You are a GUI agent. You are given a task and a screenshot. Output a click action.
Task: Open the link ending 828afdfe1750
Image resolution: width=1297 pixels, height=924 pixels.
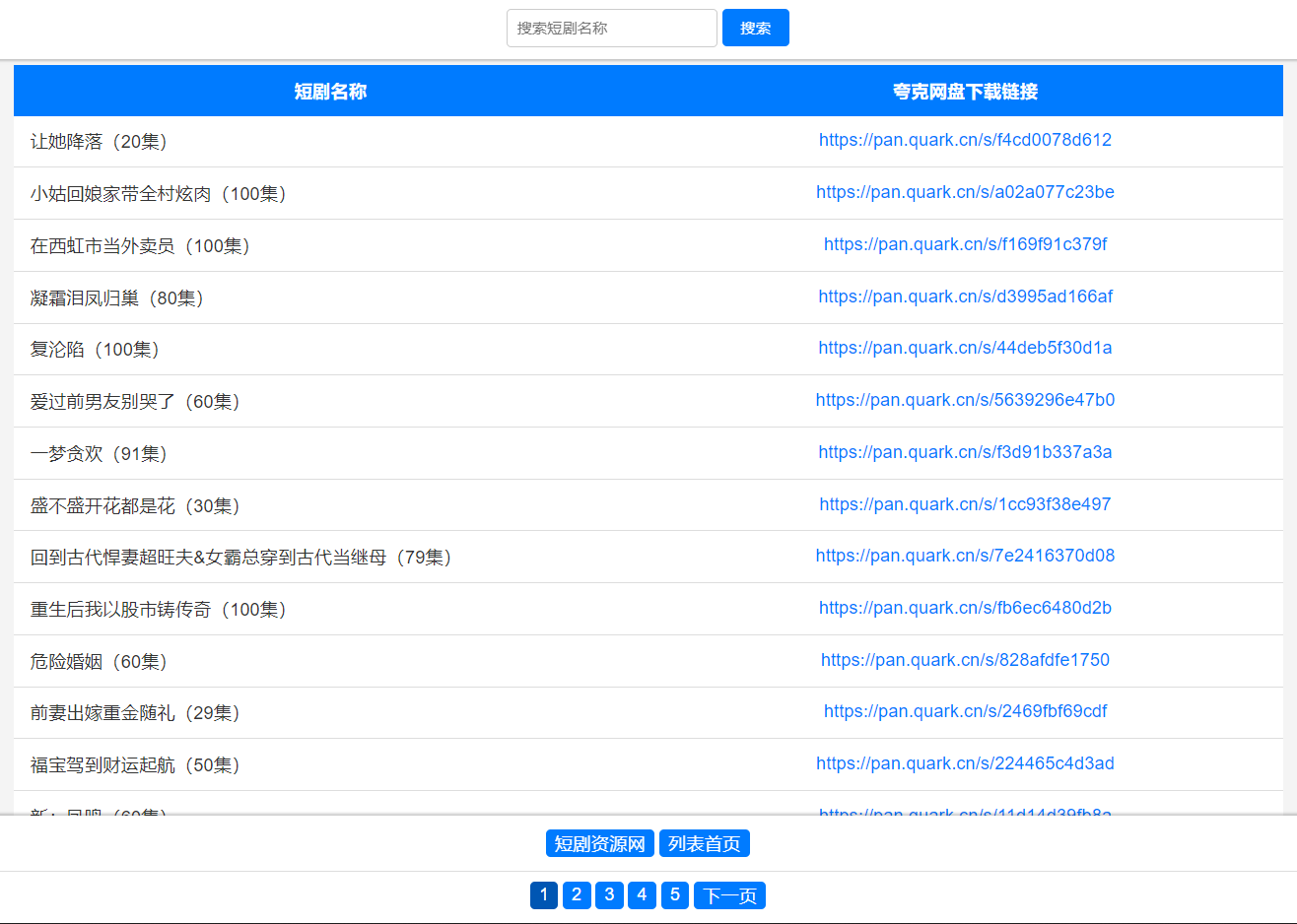[965, 660]
